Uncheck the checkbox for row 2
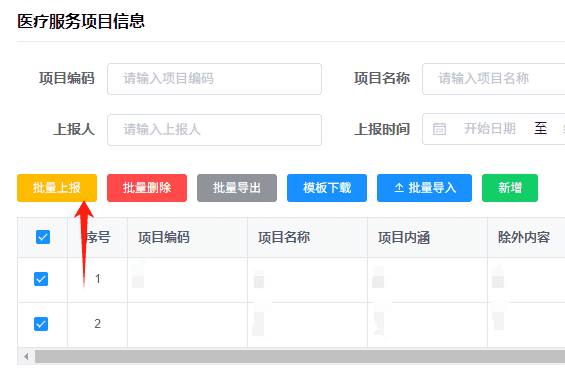The width and height of the screenshot is (565, 369). click(x=41, y=324)
